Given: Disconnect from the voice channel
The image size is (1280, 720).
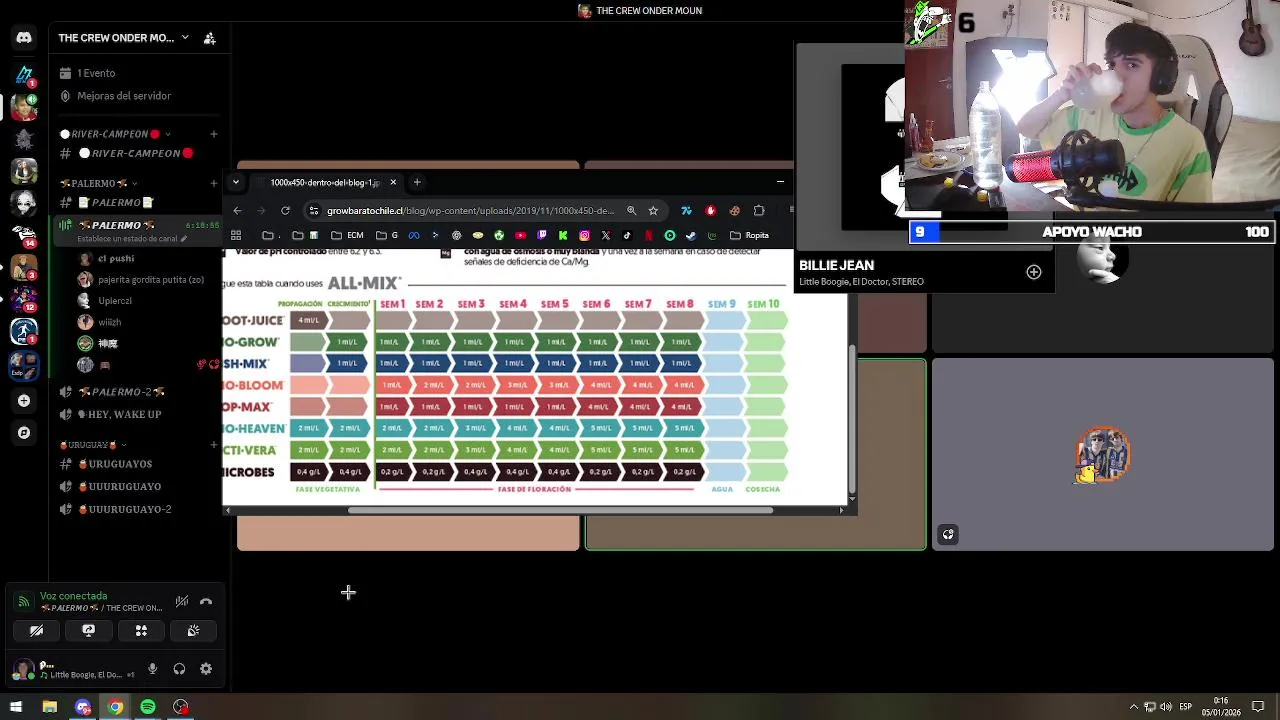Looking at the screenshot, I should tap(206, 601).
